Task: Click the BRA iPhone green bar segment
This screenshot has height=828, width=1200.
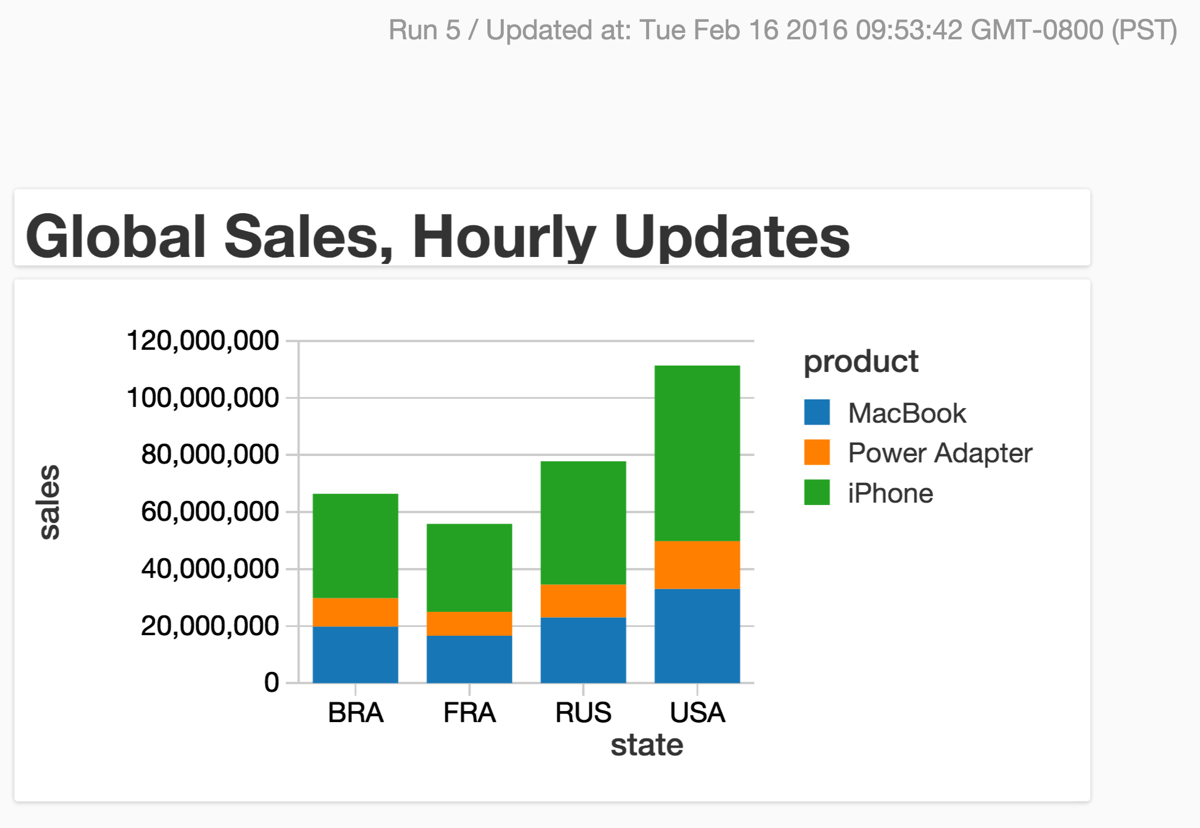Action: (x=356, y=546)
